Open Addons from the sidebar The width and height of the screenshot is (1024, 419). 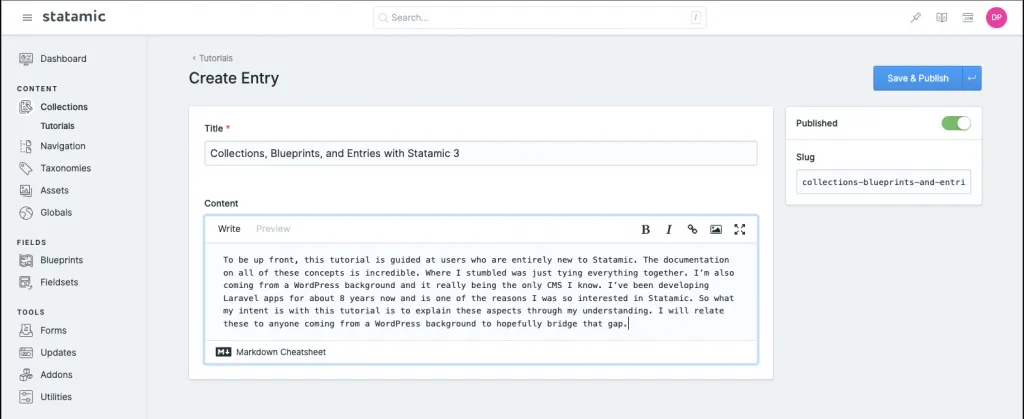tap(56, 375)
